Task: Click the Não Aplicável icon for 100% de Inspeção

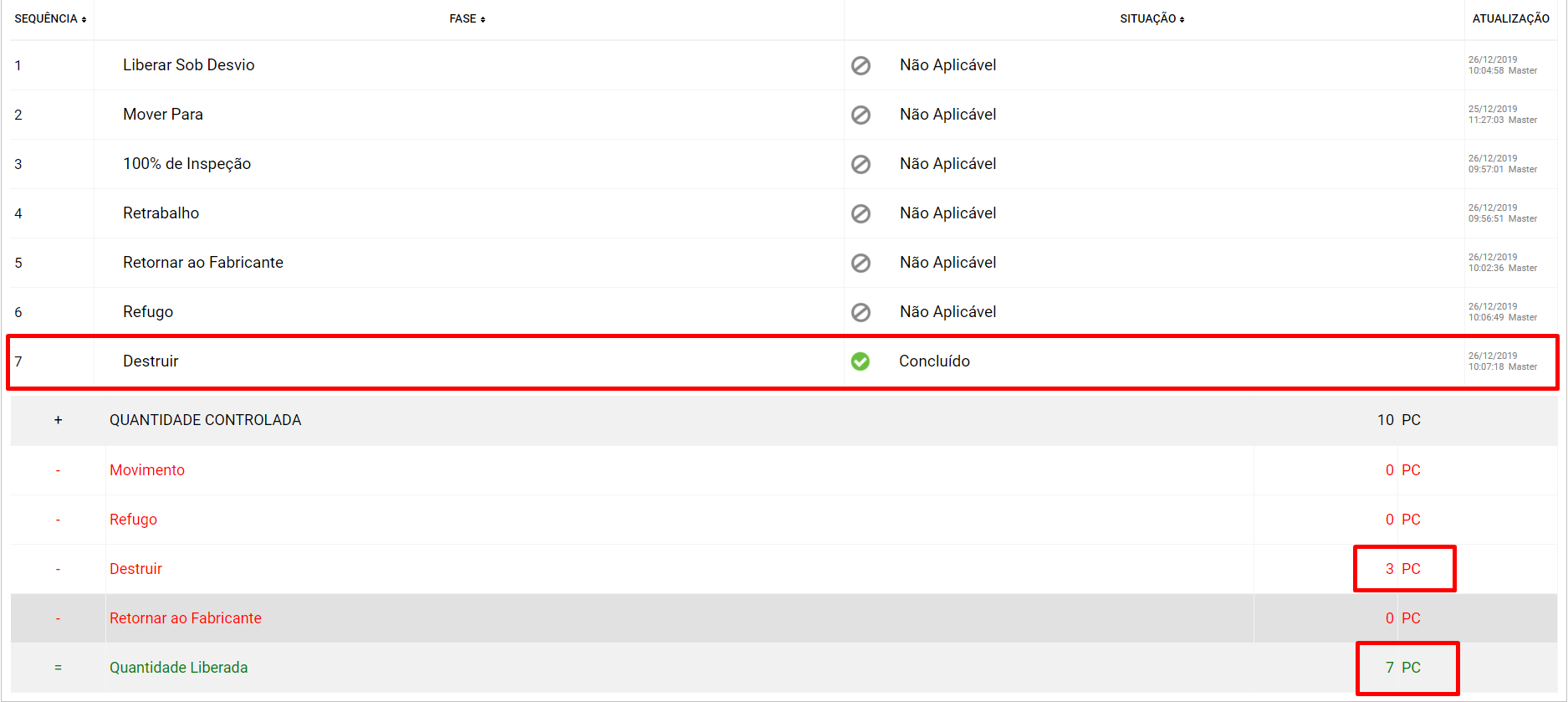Action: pyautogui.click(x=861, y=164)
